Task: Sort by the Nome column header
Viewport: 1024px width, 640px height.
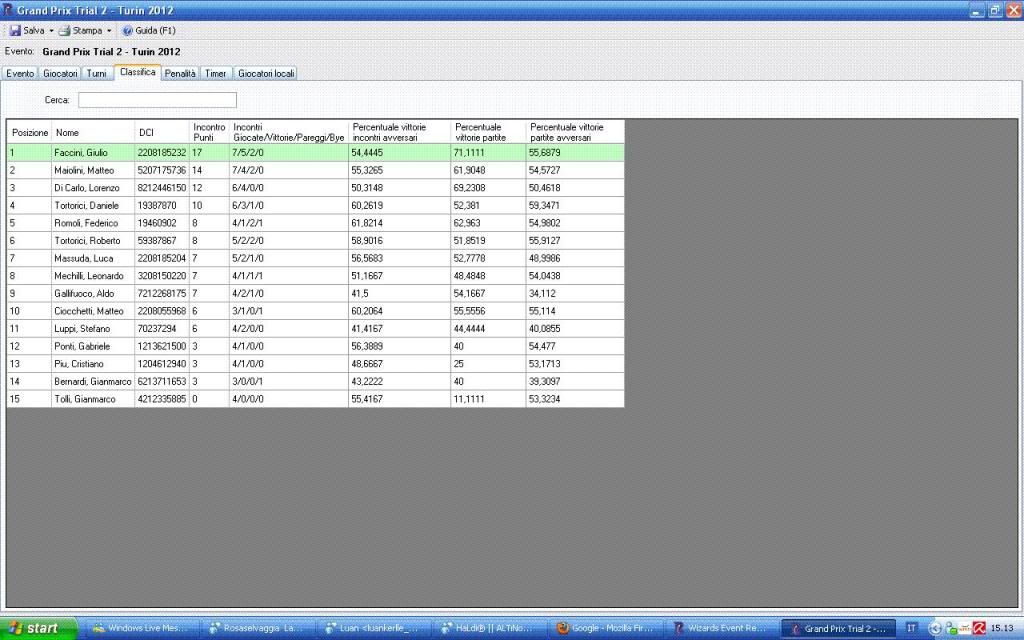Action: (x=92, y=132)
